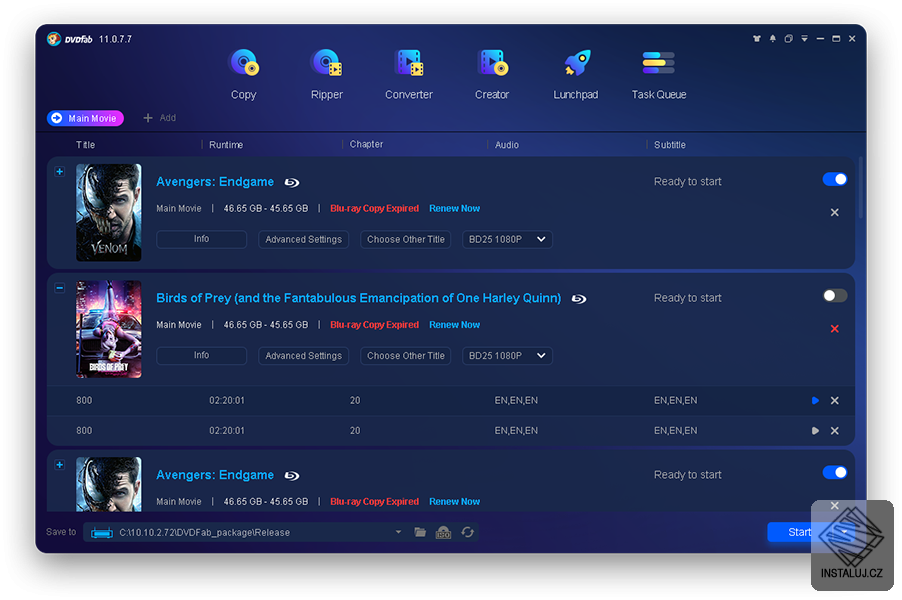
Task: Click the Chapter column header
Action: click(366, 144)
